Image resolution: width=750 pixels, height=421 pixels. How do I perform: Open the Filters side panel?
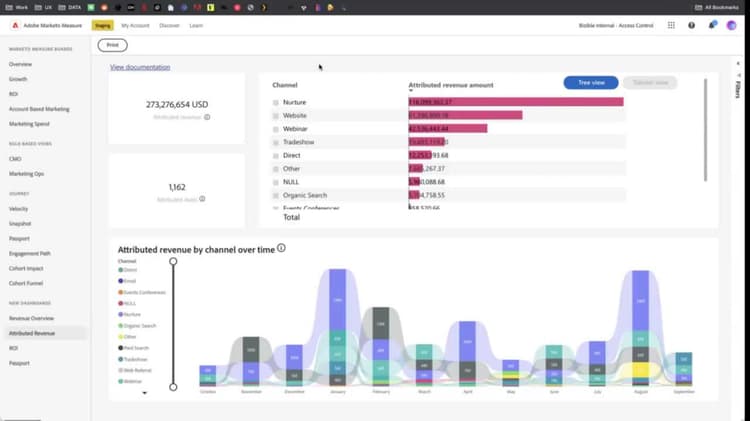[x=738, y=89]
